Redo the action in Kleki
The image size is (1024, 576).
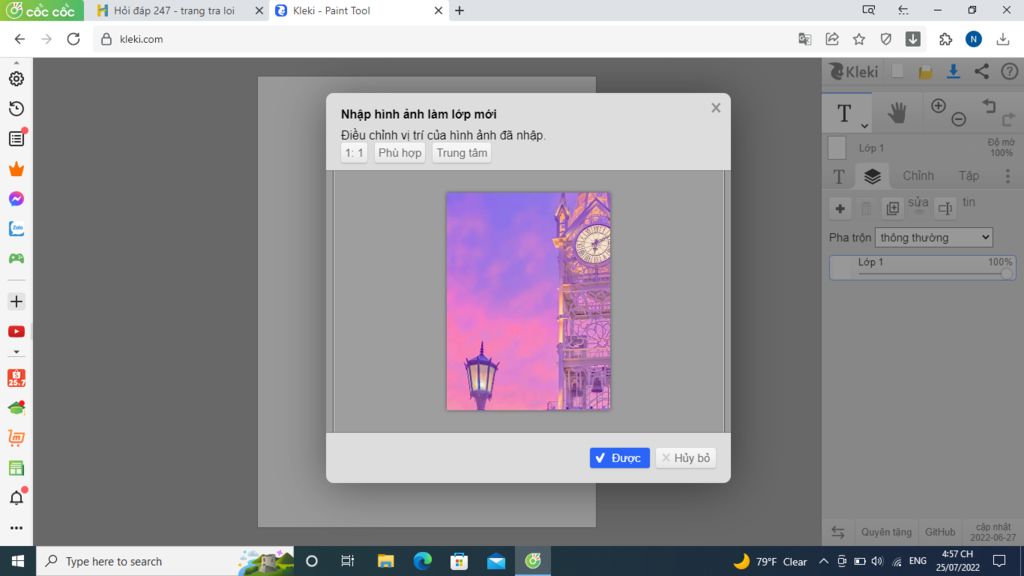(1008, 120)
